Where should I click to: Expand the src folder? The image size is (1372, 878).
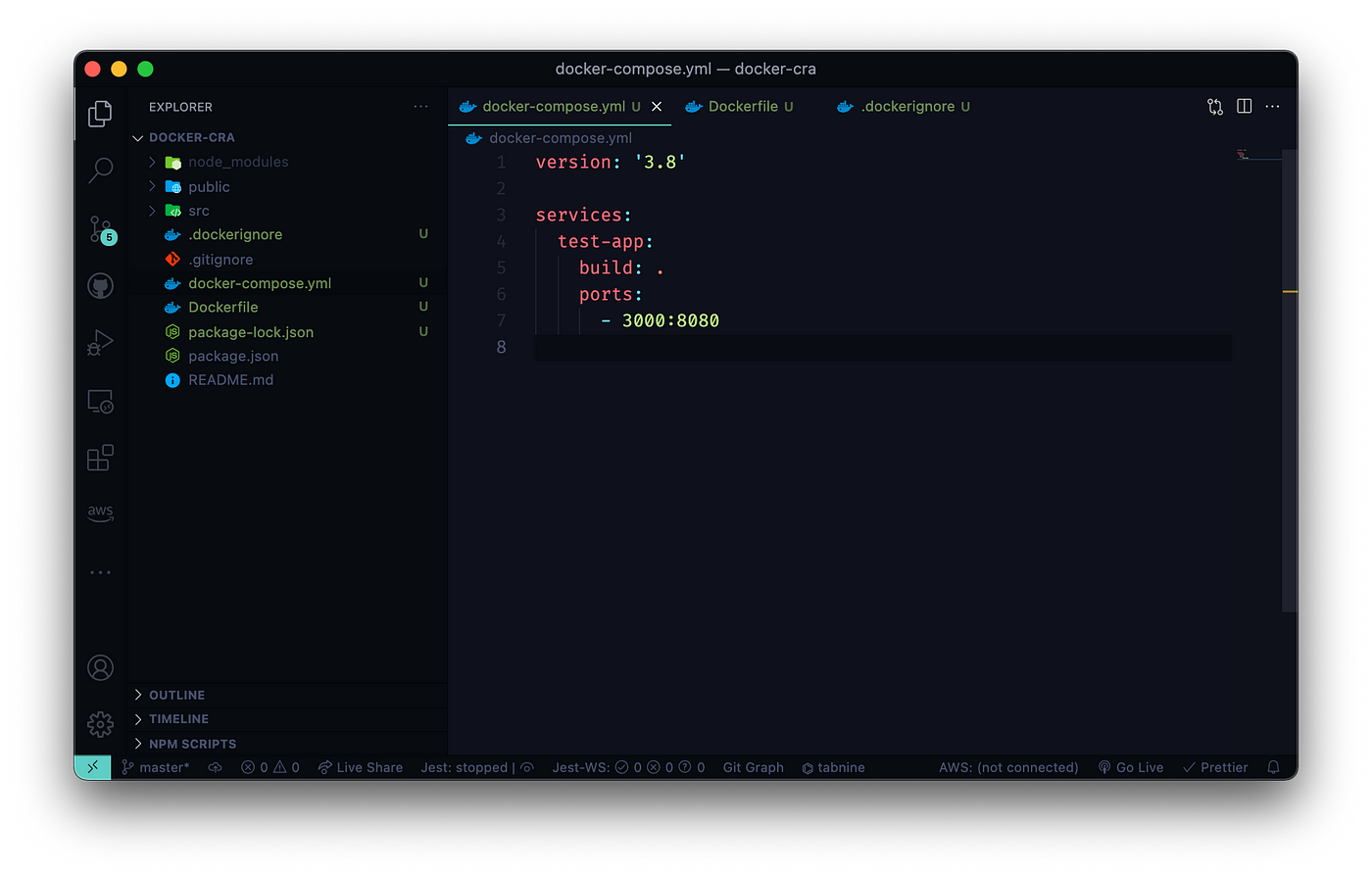click(153, 211)
